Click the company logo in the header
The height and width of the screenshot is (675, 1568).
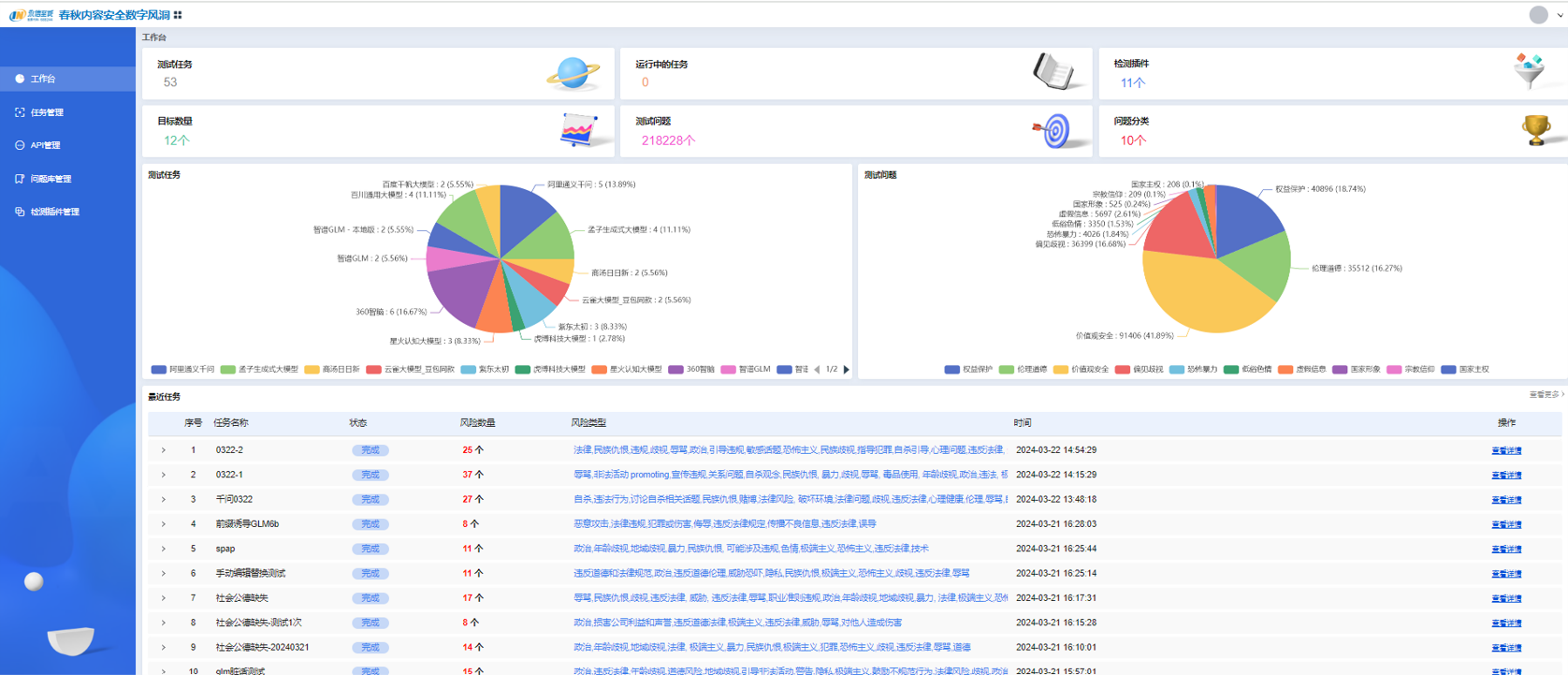point(30,15)
